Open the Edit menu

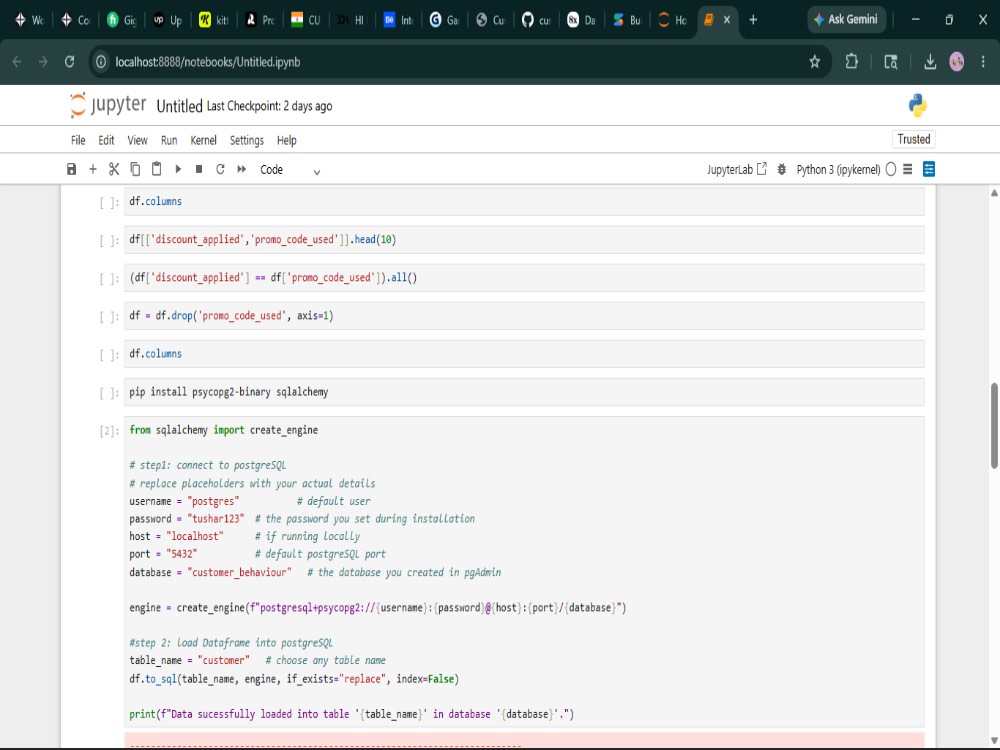pyautogui.click(x=106, y=140)
